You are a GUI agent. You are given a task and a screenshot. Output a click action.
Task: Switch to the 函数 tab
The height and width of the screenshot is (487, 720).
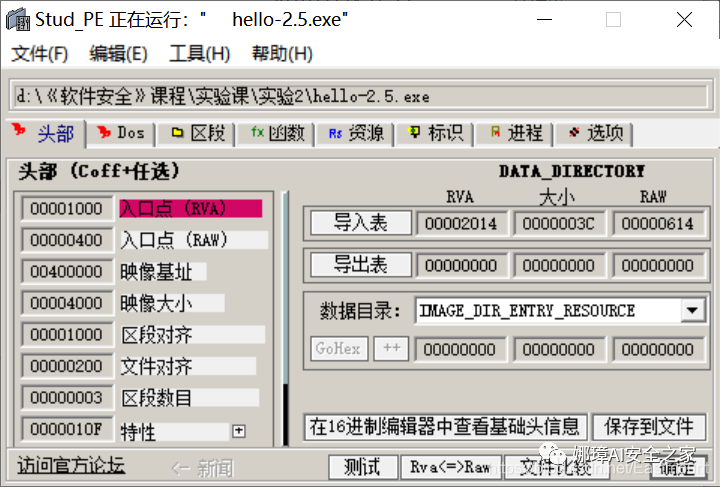[276, 134]
